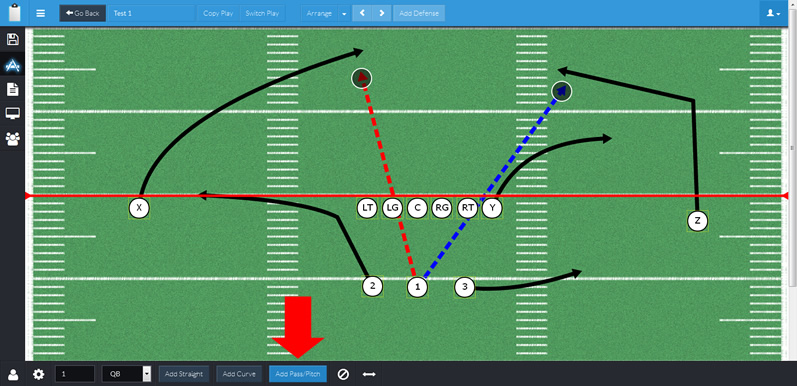Open the document page icon in sidebar
Image resolution: width=797 pixels, height=386 pixels.
coord(12,90)
